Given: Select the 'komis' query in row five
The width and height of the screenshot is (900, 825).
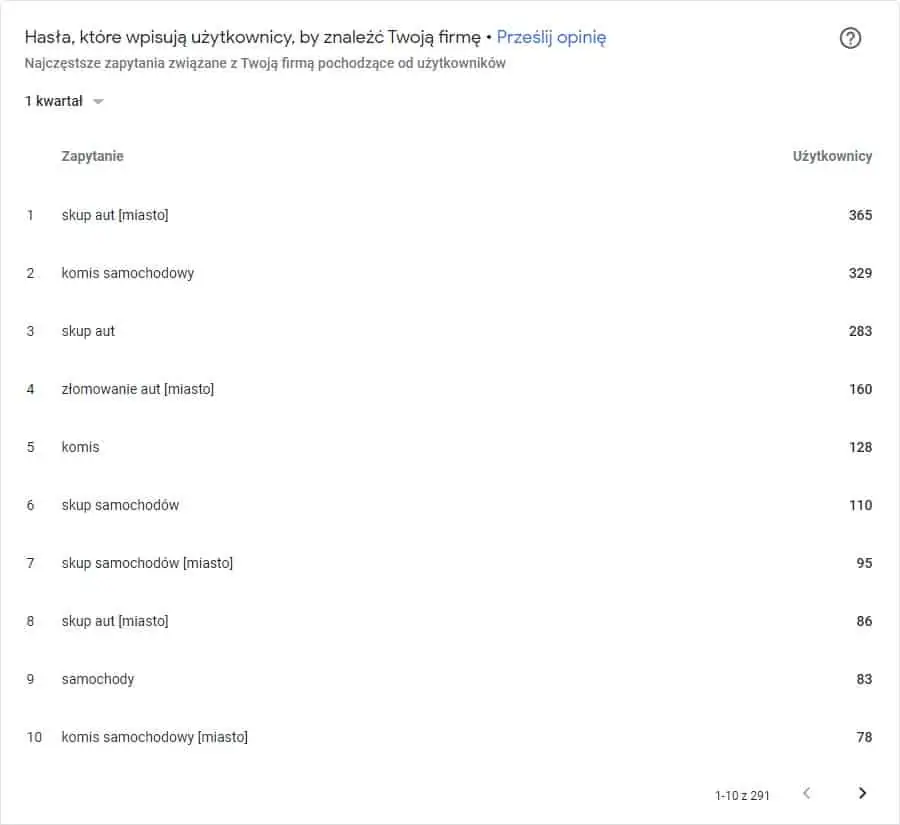Looking at the screenshot, I should pyautogui.click(x=80, y=447).
